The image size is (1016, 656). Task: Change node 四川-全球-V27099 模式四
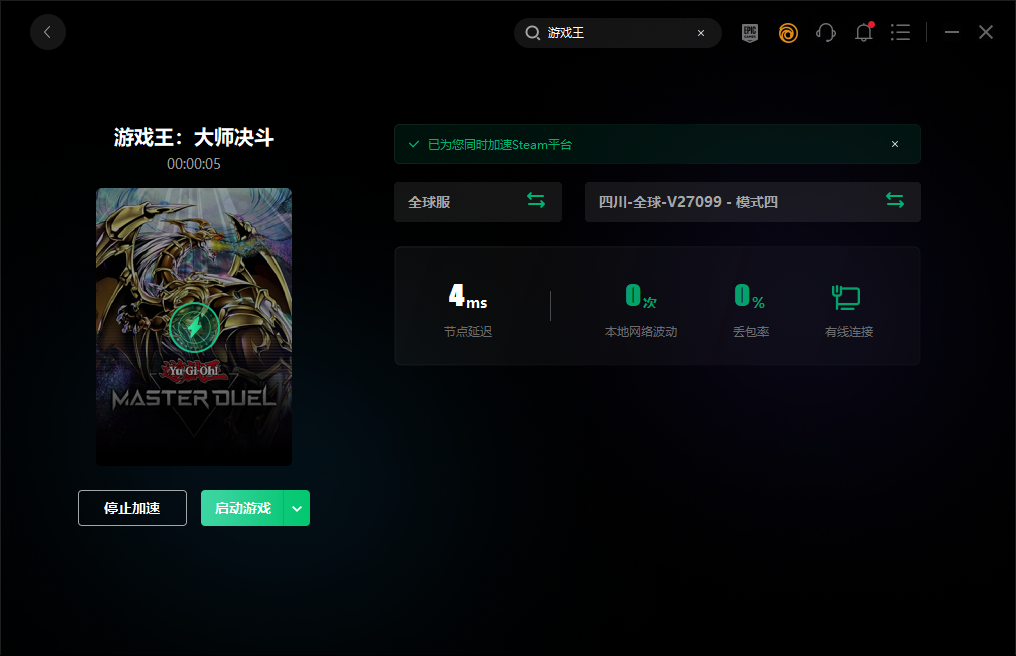pyautogui.click(x=752, y=202)
